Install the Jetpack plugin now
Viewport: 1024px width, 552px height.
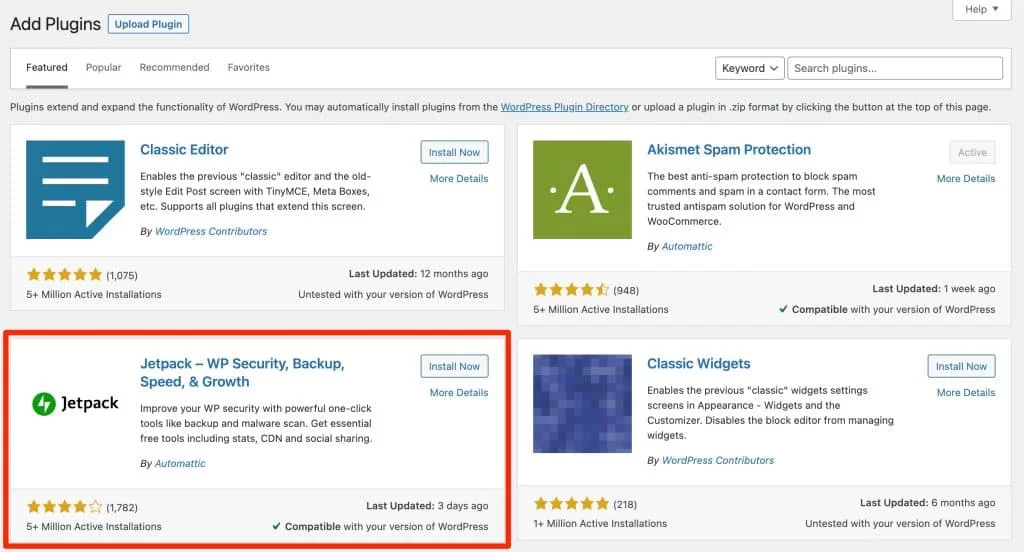(x=454, y=366)
